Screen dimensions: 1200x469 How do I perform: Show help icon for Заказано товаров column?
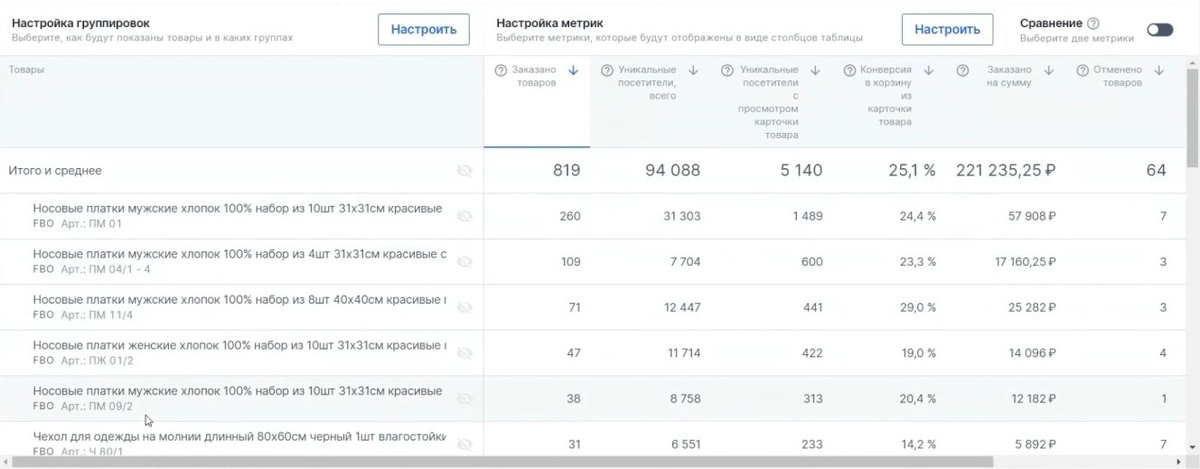tap(500, 70)
